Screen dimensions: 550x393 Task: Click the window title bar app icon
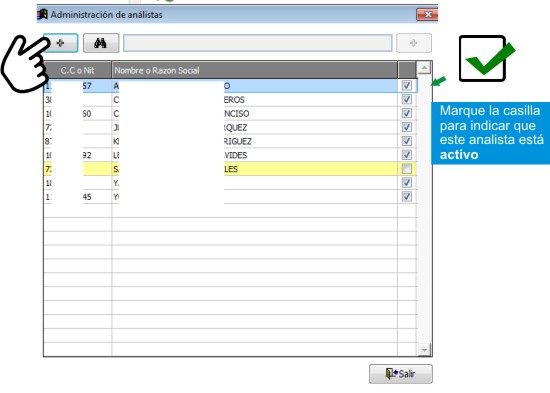pos(42,14)
